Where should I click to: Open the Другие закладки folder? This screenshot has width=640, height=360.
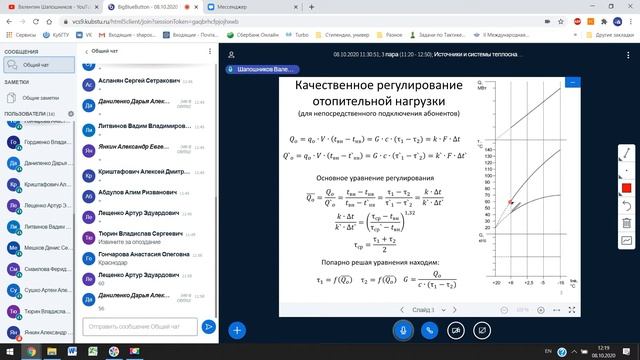[x=610, y=35]
